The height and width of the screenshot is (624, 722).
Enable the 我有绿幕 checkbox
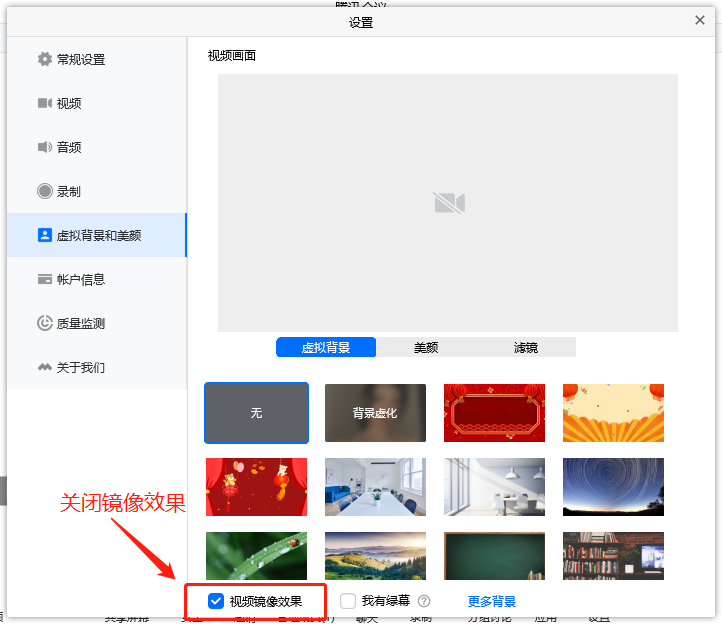[x=348, y=601]
